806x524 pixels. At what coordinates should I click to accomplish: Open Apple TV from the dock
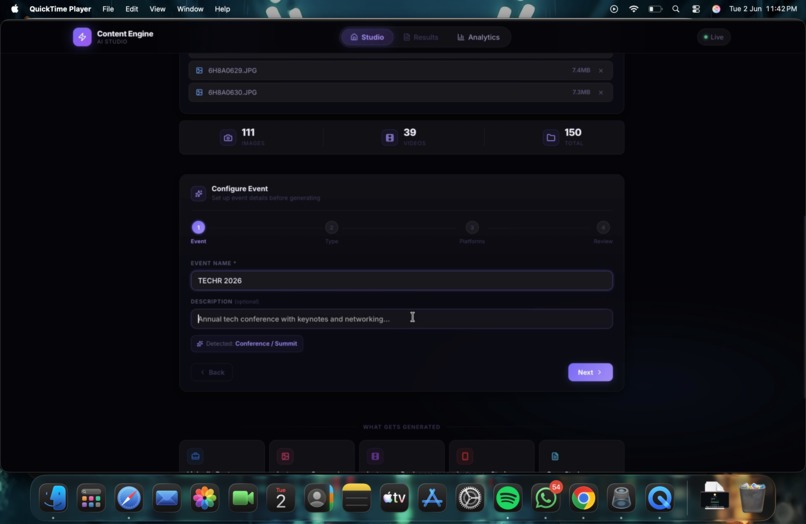(x=394, y=498)
